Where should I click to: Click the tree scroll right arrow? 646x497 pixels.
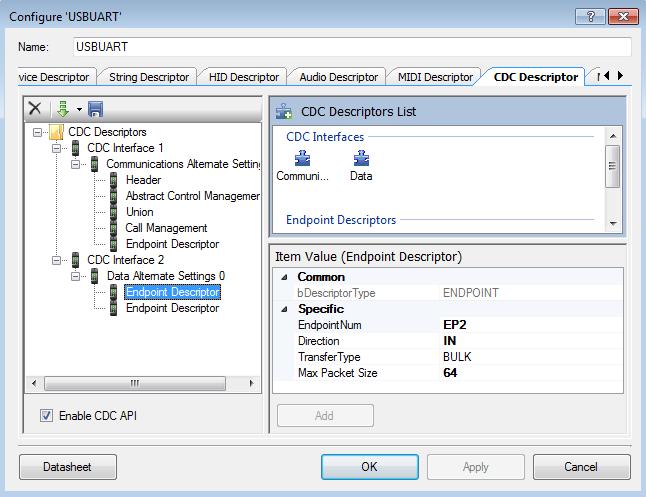tap(252, 383)
